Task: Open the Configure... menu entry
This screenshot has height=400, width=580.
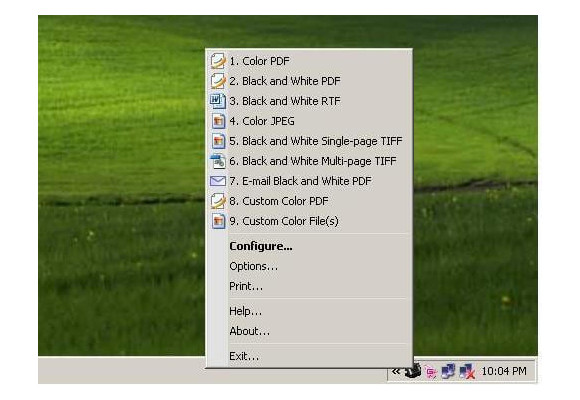Action: [x=261, y=246]
